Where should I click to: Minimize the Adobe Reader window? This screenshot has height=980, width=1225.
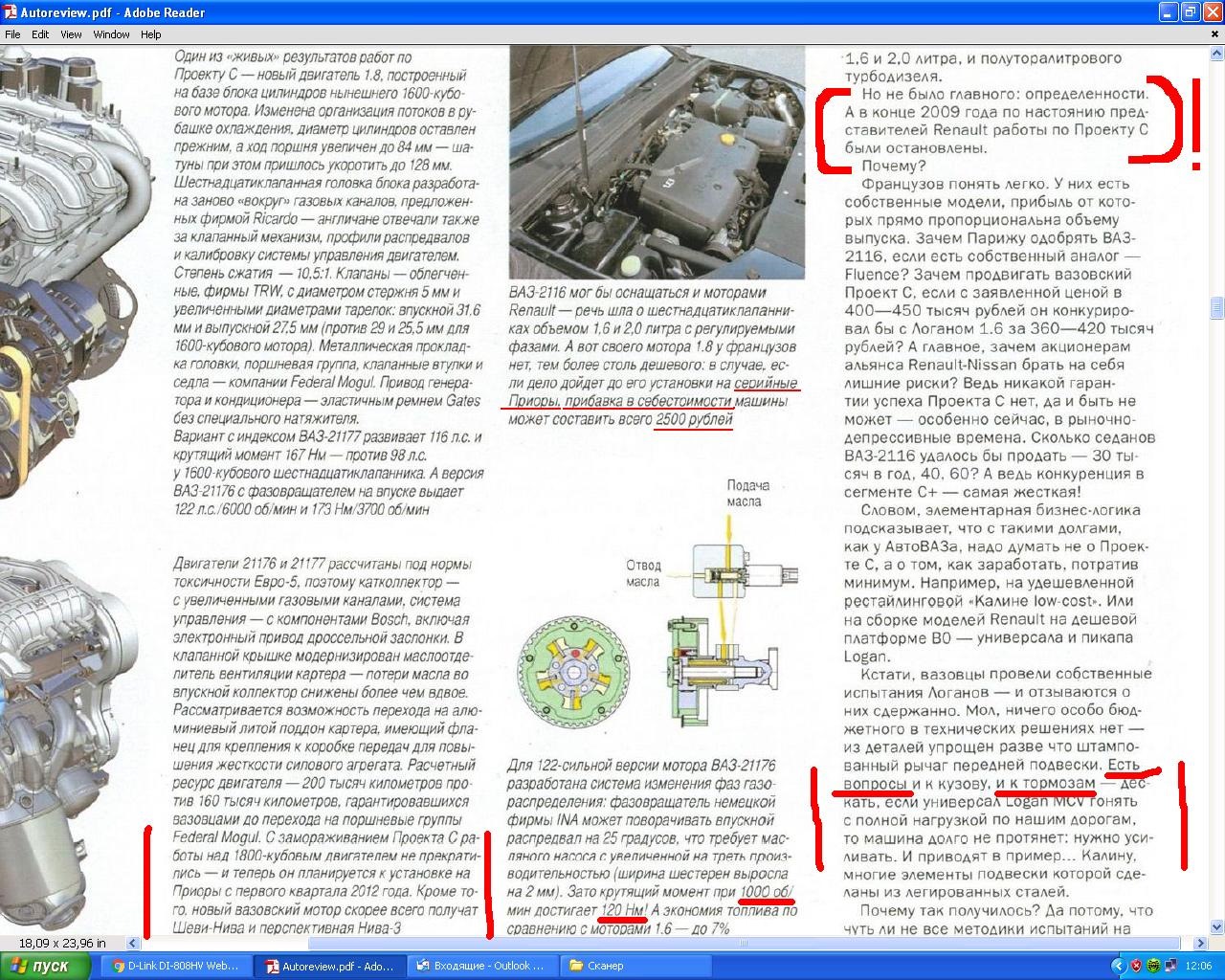point(1168,12)
